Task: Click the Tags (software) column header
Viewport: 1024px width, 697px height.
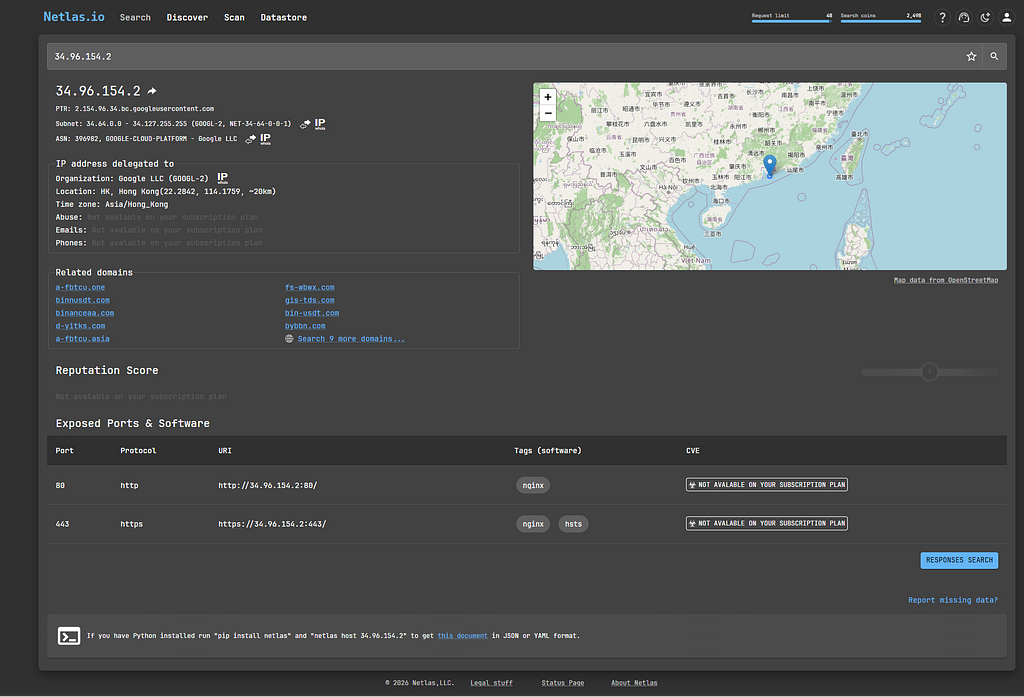Action: 547,451
